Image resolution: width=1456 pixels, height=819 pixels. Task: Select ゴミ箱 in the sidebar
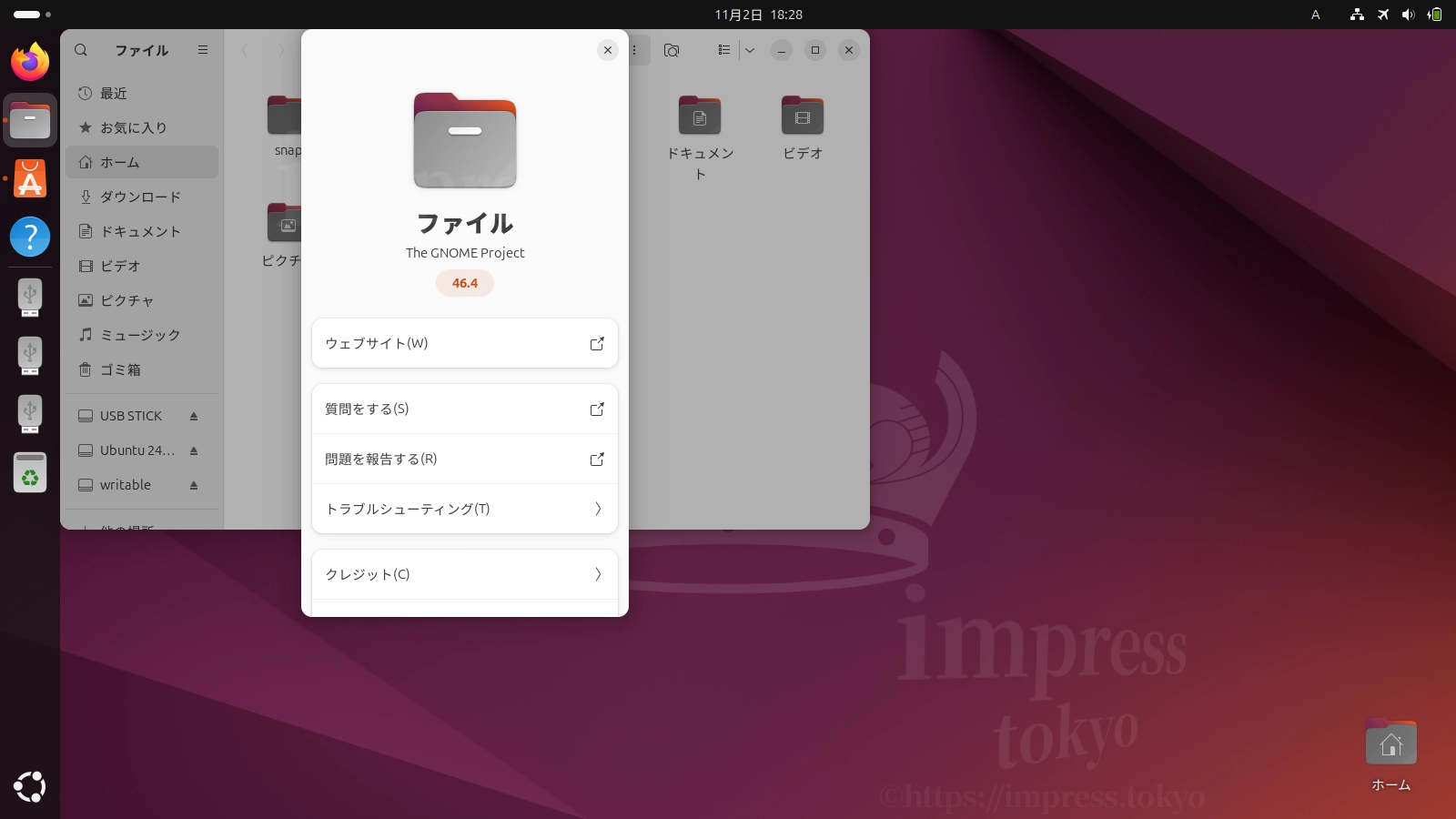coord(142,369)
